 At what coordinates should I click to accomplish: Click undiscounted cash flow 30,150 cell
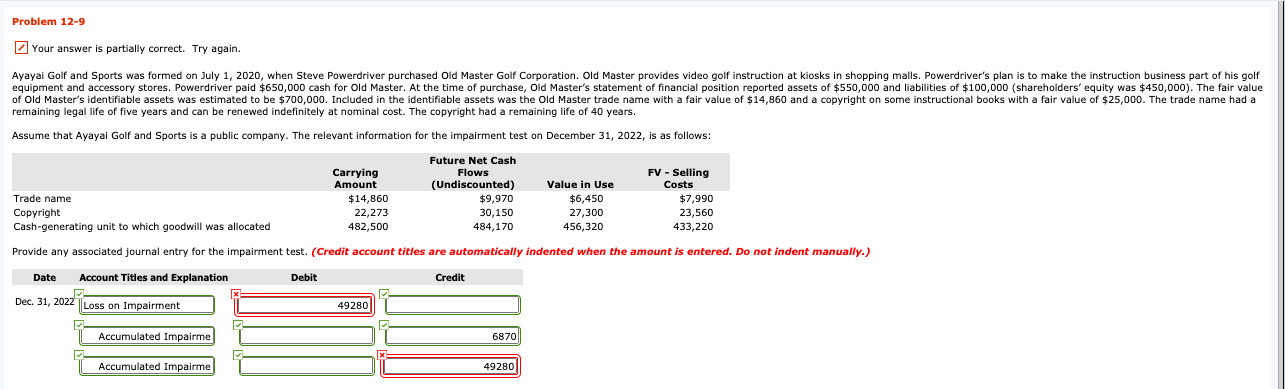(x=497, y=212)
